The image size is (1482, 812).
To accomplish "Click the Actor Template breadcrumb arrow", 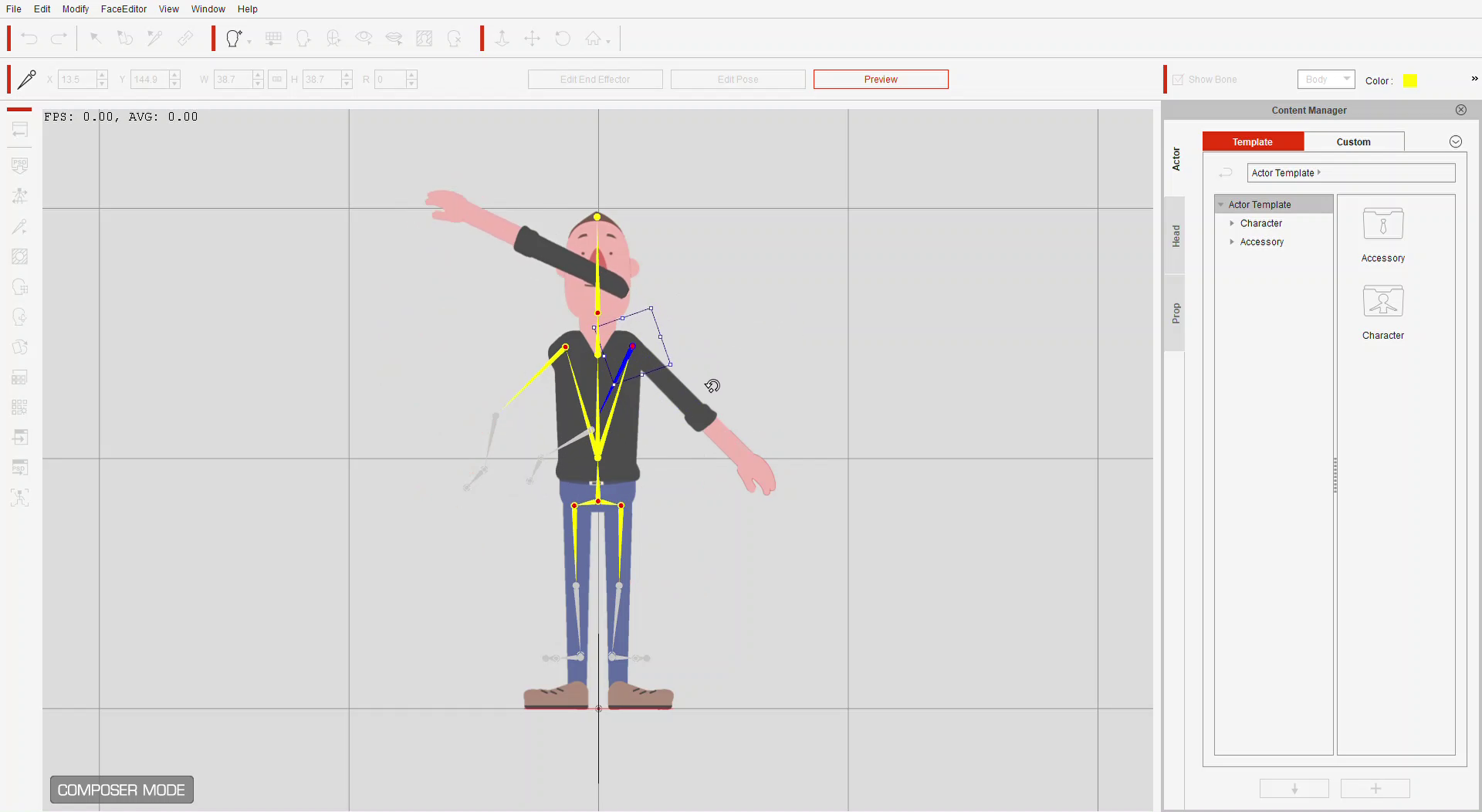I will click(x=1319, y=172).
